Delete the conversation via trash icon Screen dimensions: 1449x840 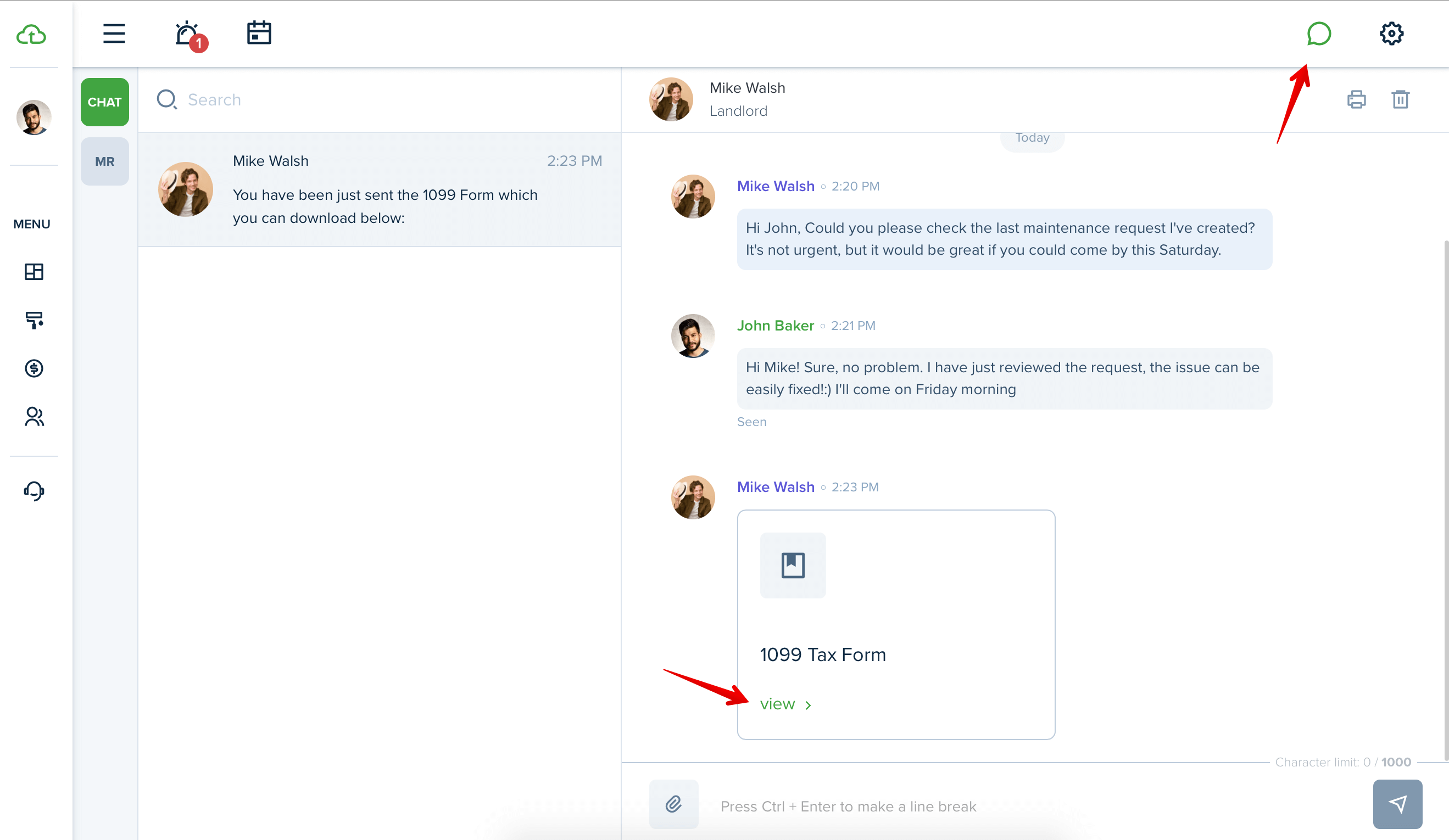(x=1400, y=99)
